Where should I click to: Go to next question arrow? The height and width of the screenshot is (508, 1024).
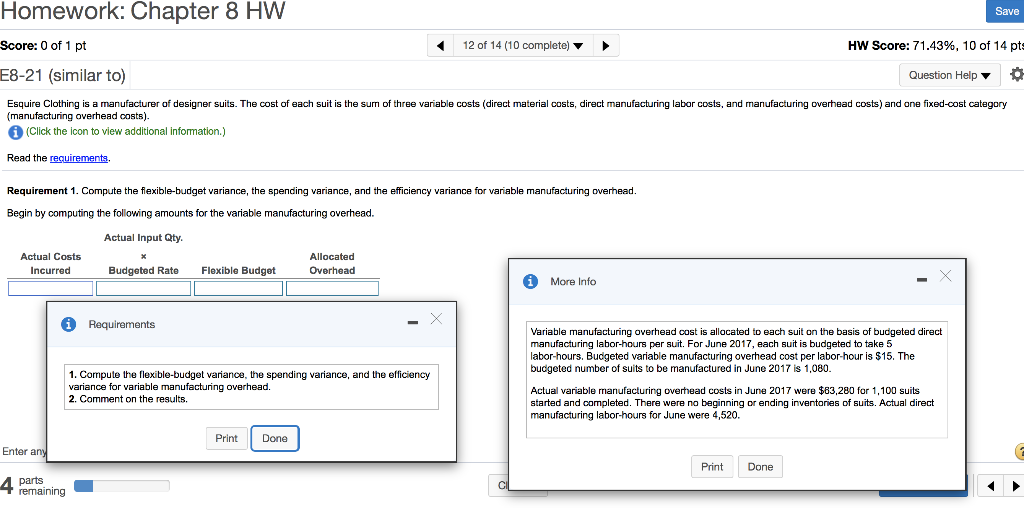click(x=606, y=46)
